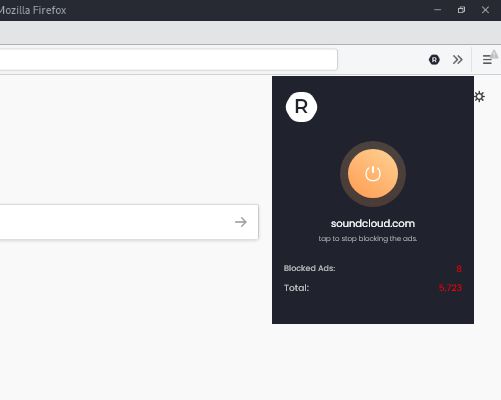Click the white R logo in popup
501x400 pixels.
click(x=301, y=107)
